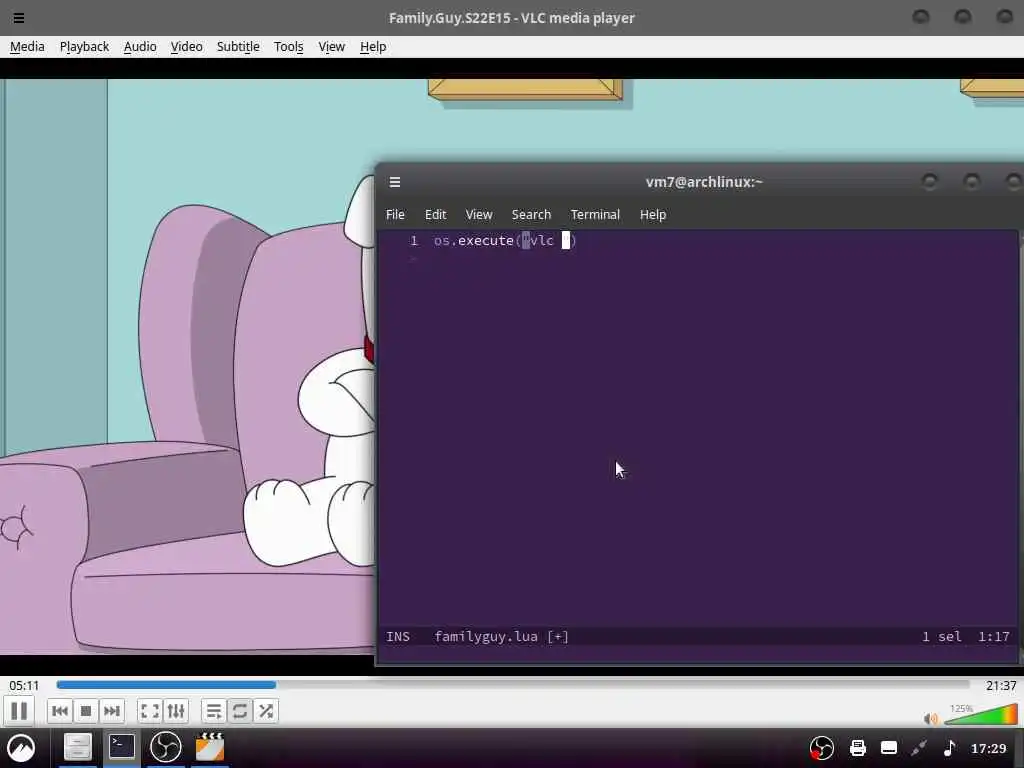Open OBS recording tray icon
Screen dimensions: 1024x768
822,748
